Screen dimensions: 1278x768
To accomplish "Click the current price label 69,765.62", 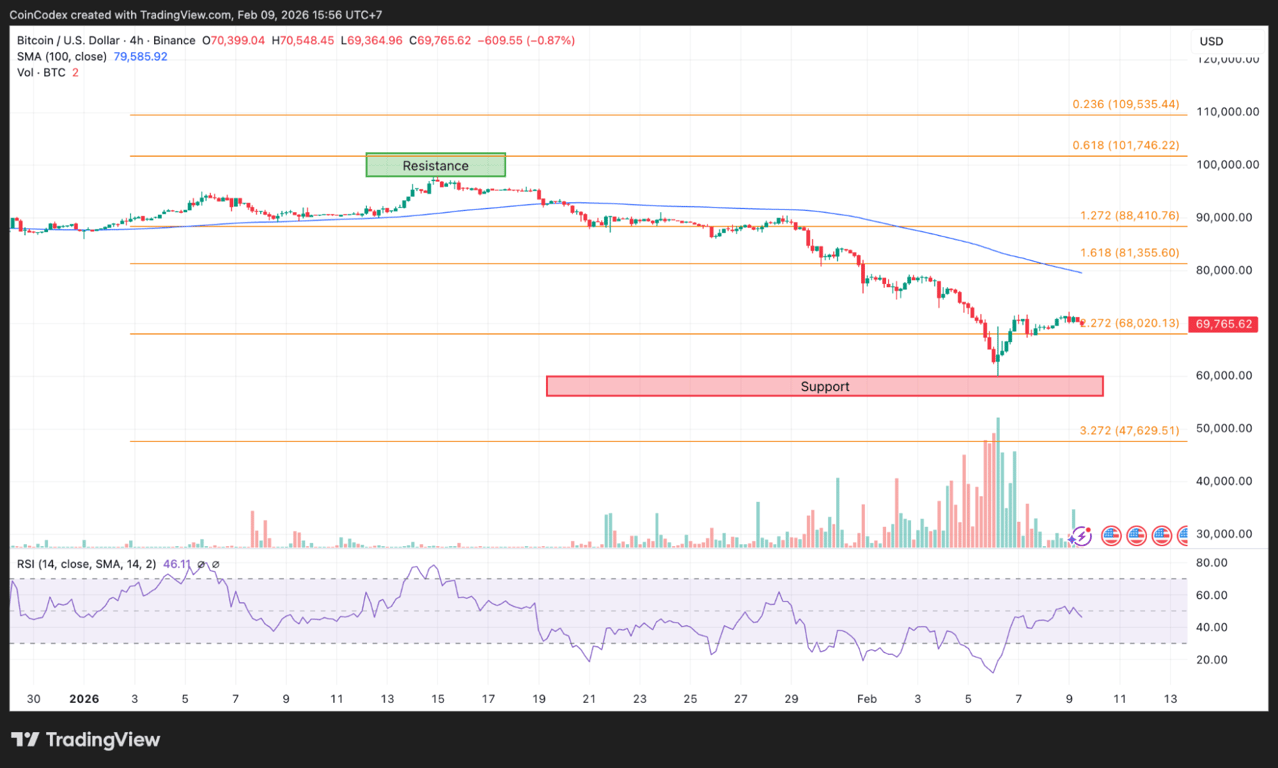I will tap(1222, 324).
